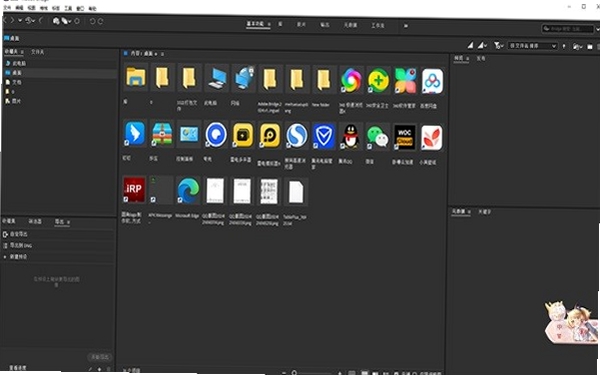Select the colorful archive compression app shortcut
This screenshot has width=600, height=375.
(162, 134)
